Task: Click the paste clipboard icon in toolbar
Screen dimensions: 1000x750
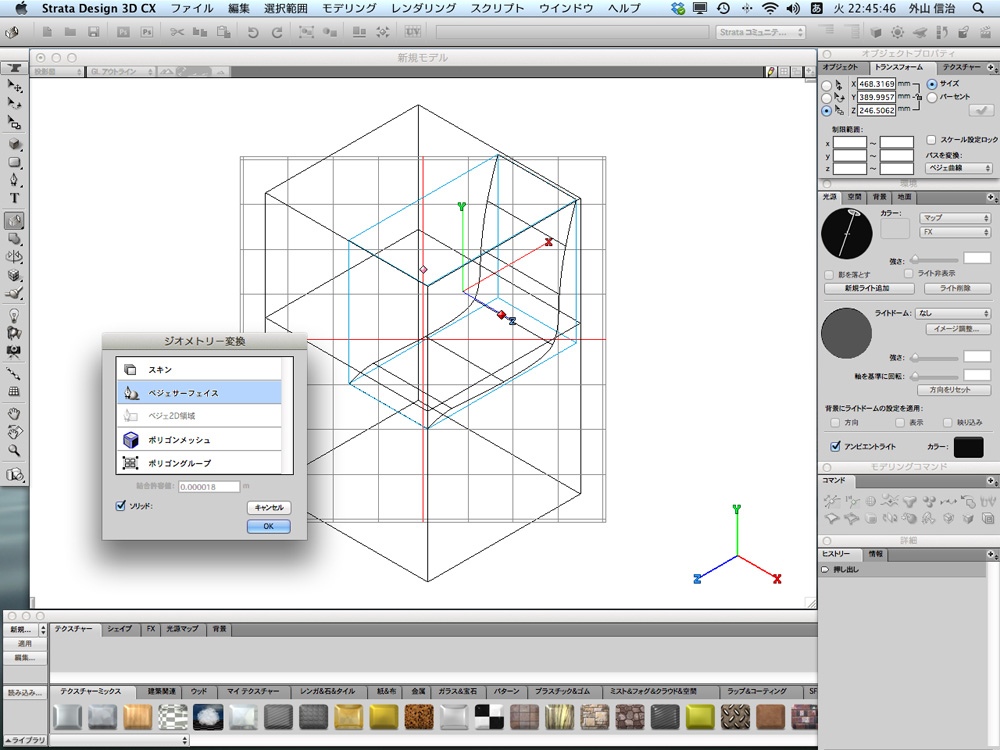Action: pyautogui.click(x=223, y=32)
